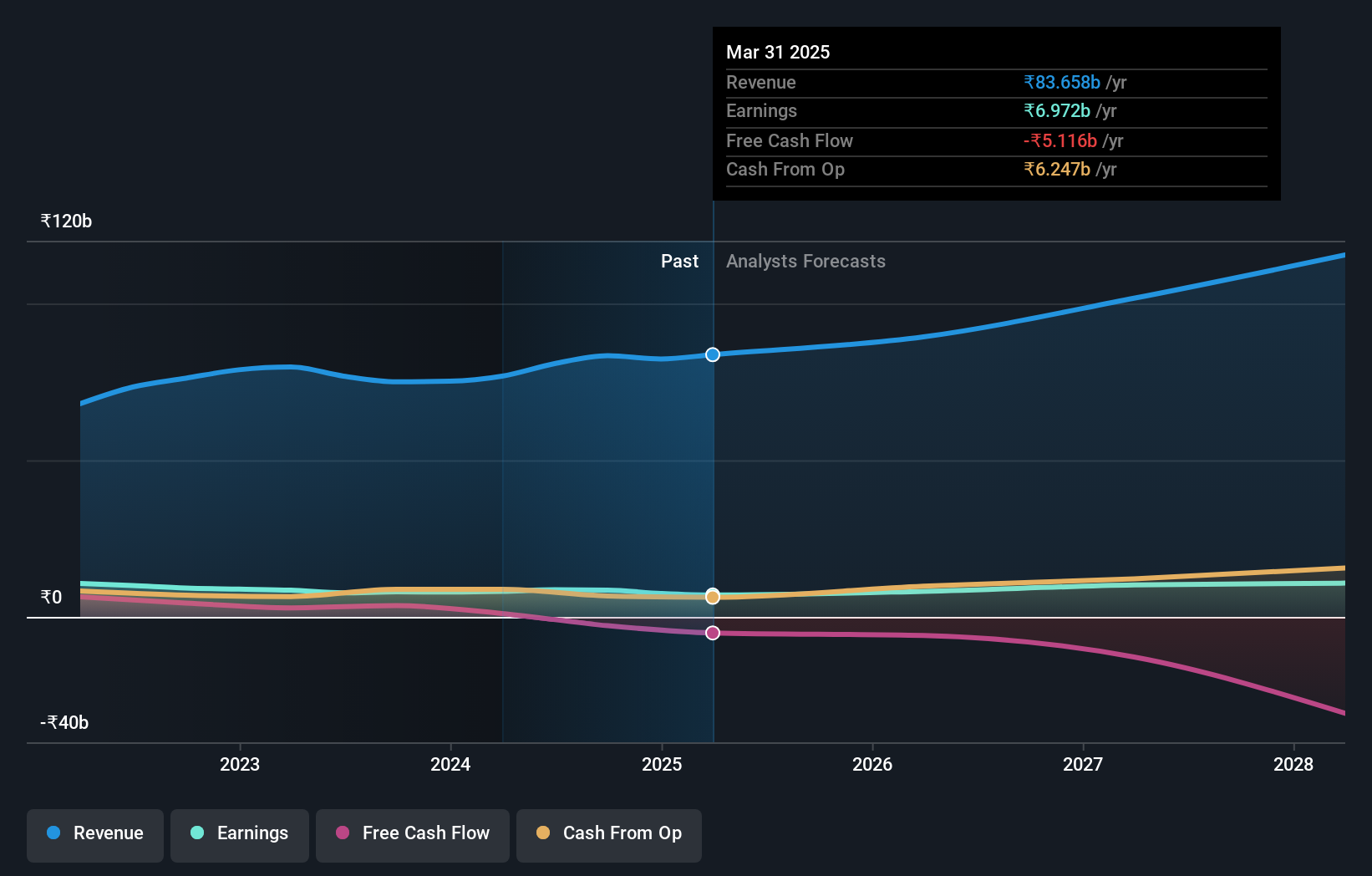Click the ₹6.972b earnings value in tooltip
1372x876 pixels.
(1057, 110)
